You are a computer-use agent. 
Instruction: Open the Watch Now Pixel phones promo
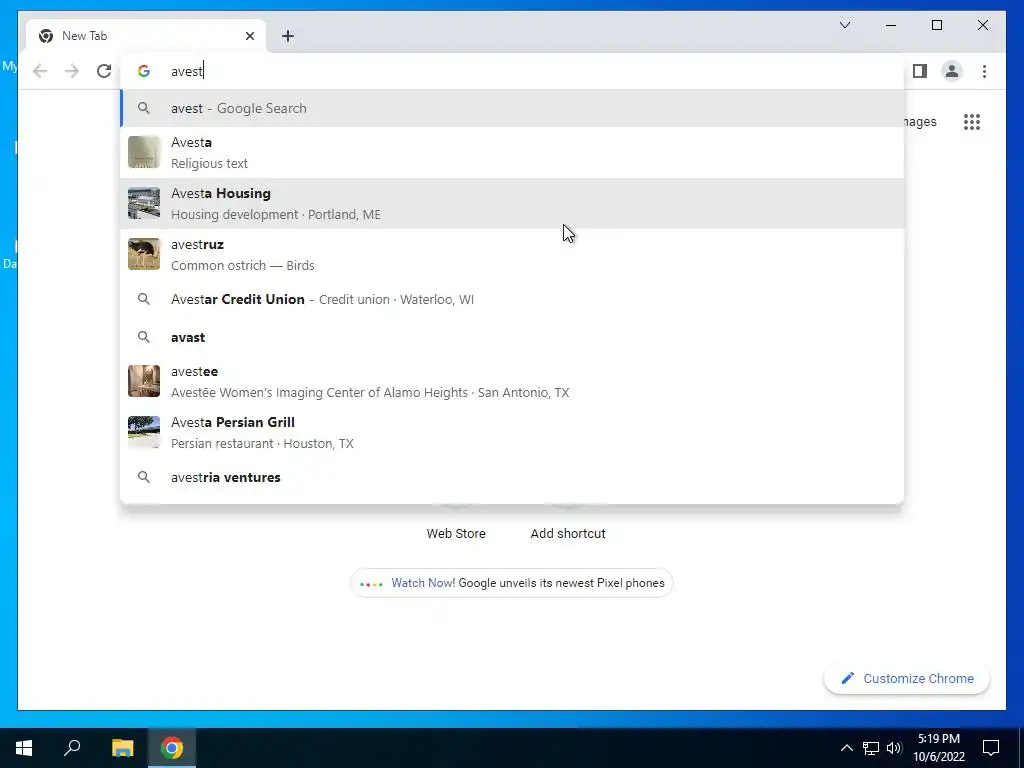(x=512, y=583)
